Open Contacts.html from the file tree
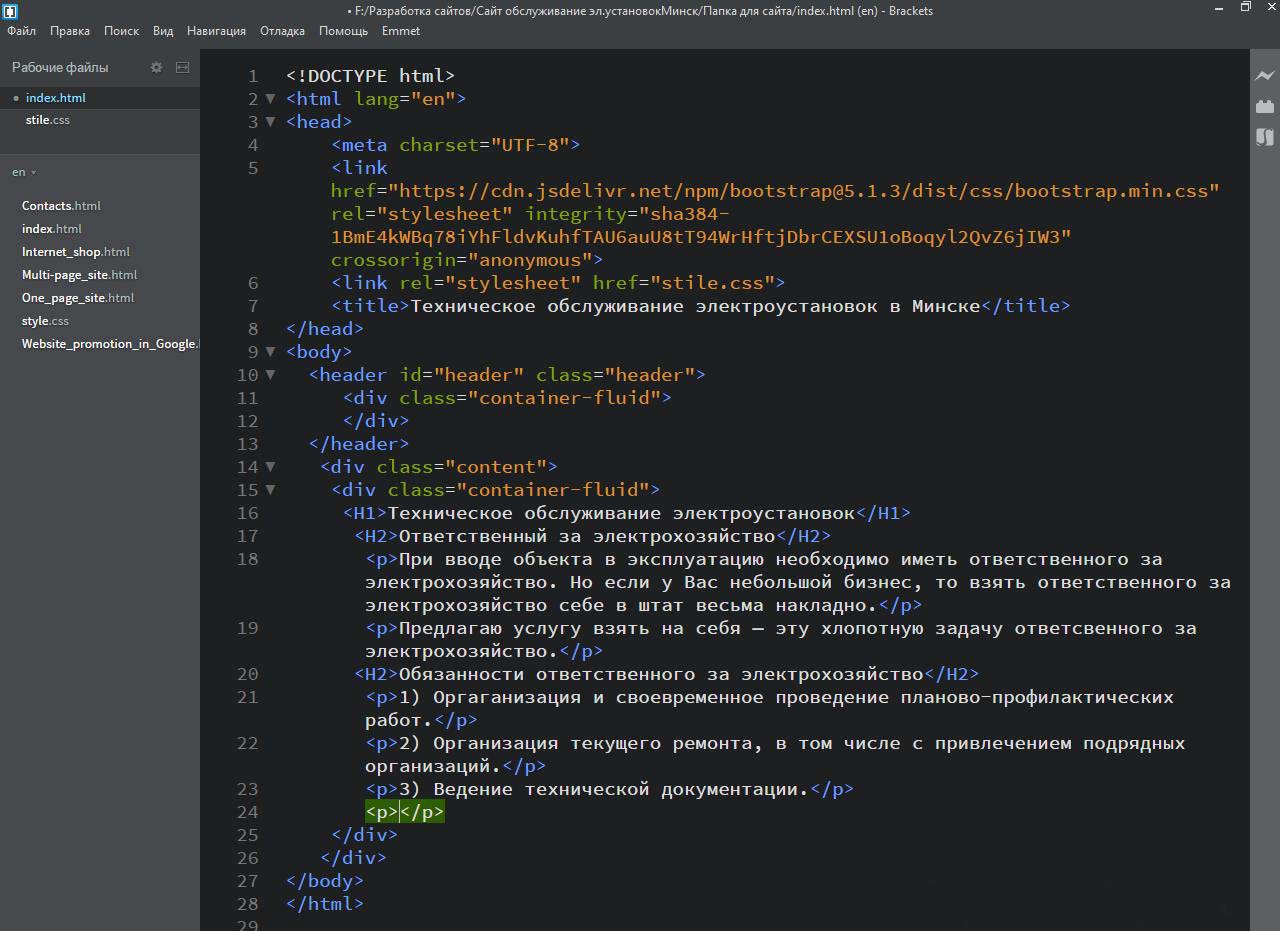 (x=61, y=206)
